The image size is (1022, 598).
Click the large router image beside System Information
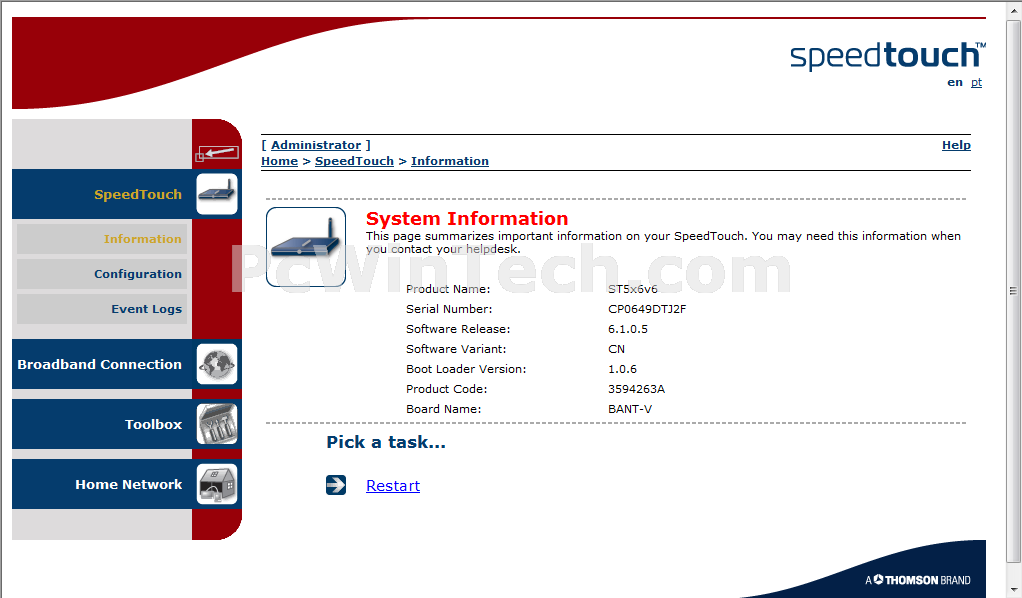point(306,247)
